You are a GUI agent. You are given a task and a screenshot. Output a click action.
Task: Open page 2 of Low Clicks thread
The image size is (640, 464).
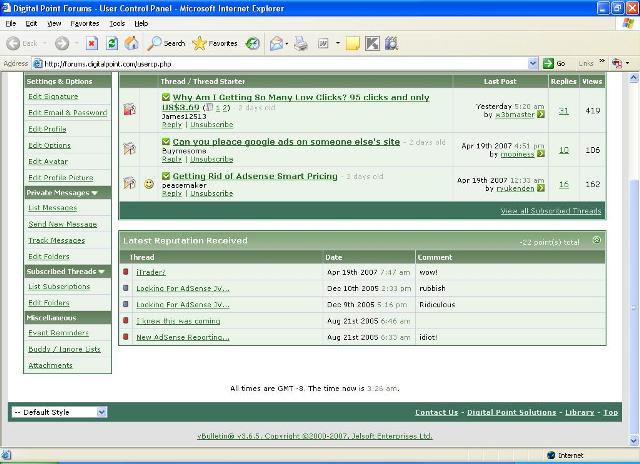(x=224, y=108)
